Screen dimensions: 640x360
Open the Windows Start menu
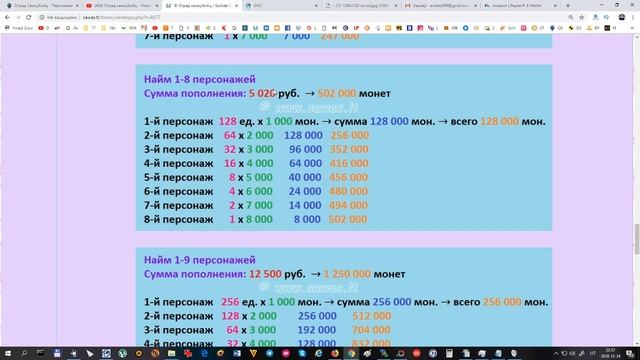tap(7, 353)
